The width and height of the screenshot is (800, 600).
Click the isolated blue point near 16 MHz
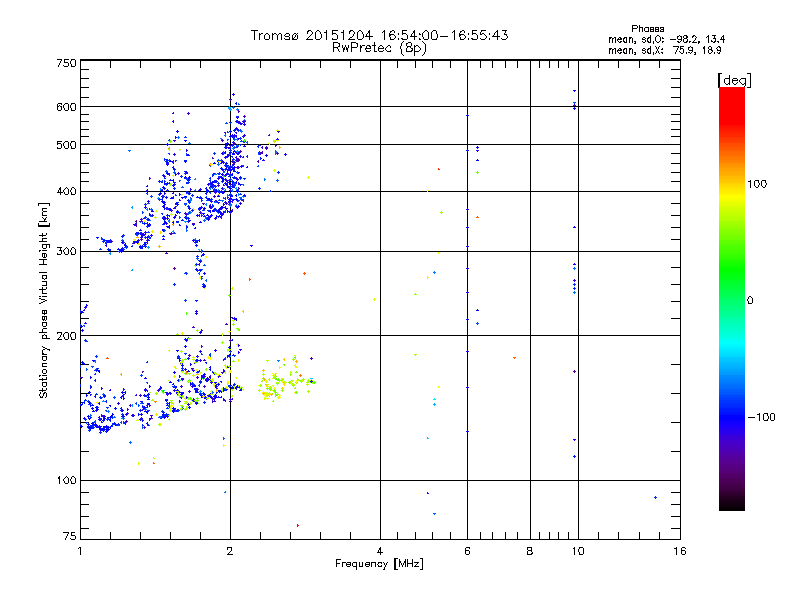click(655, 497)
